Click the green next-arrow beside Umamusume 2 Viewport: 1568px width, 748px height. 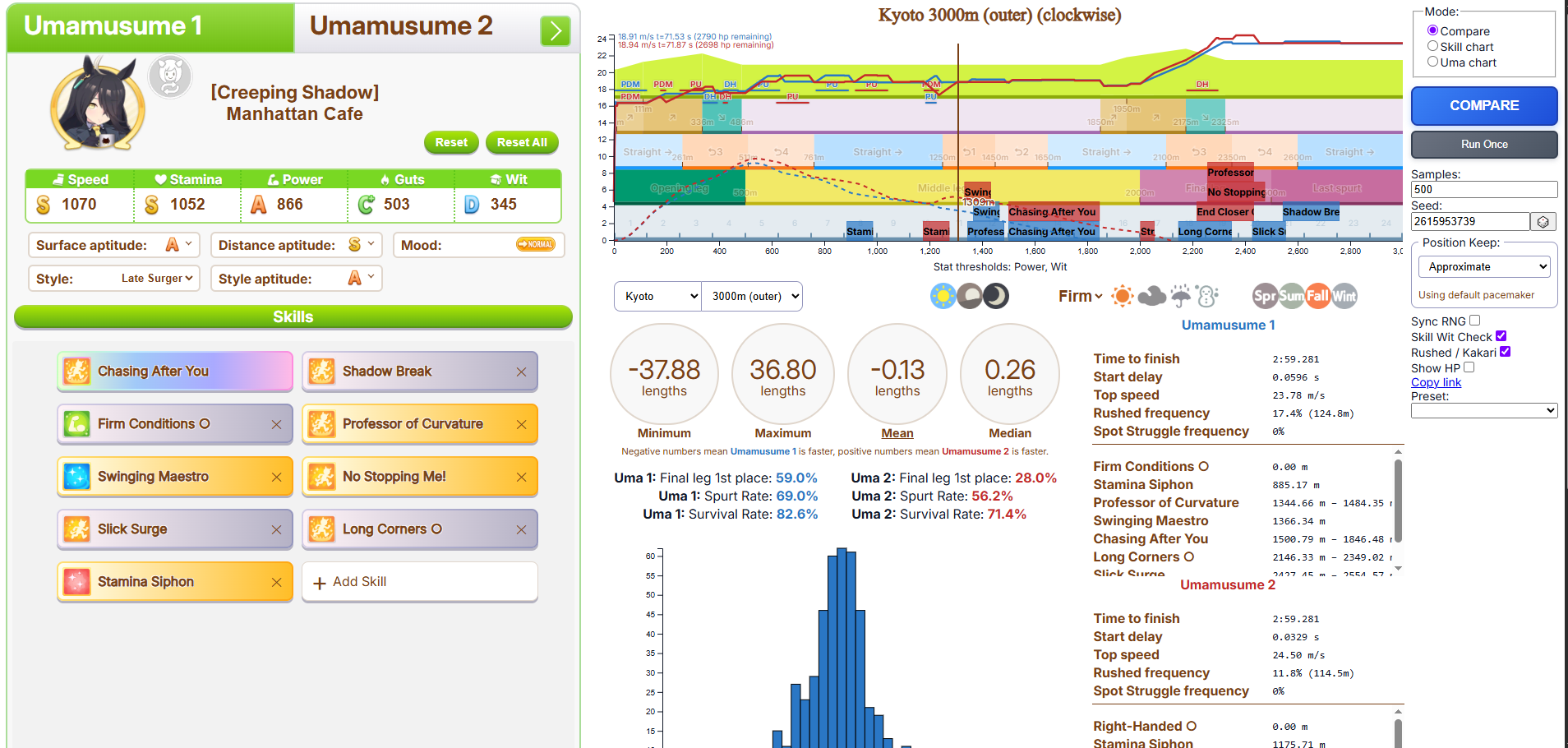coord(556,30)
